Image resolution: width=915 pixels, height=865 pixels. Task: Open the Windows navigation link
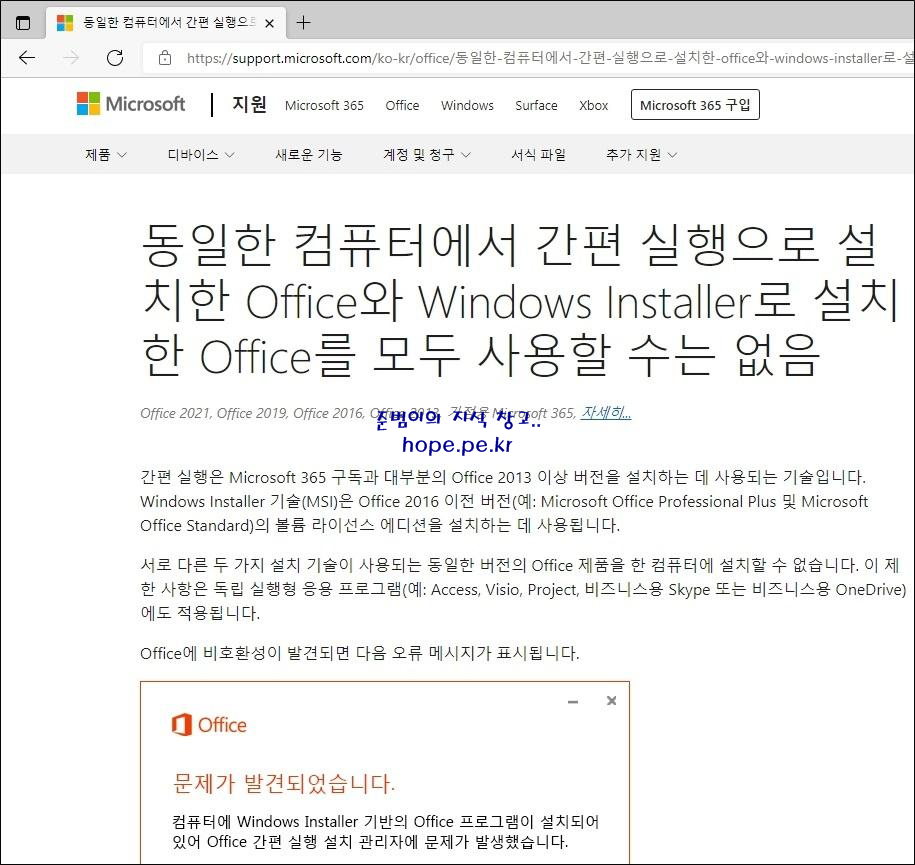point(467,105)
